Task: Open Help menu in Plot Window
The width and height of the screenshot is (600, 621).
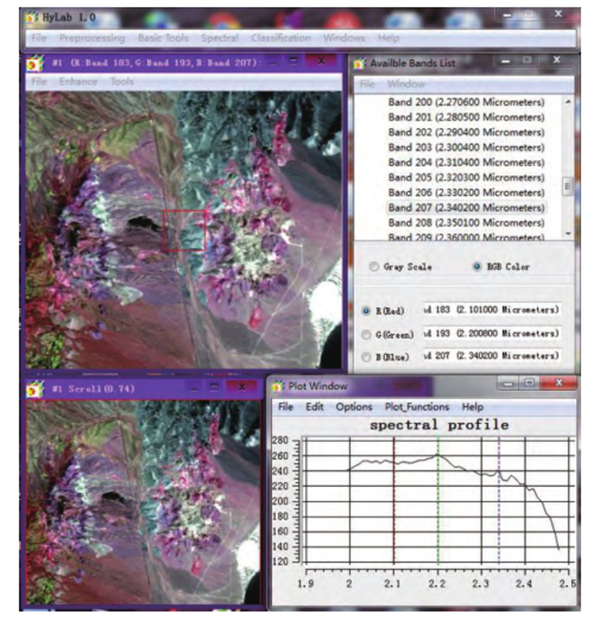Action: tap(472, 407)
